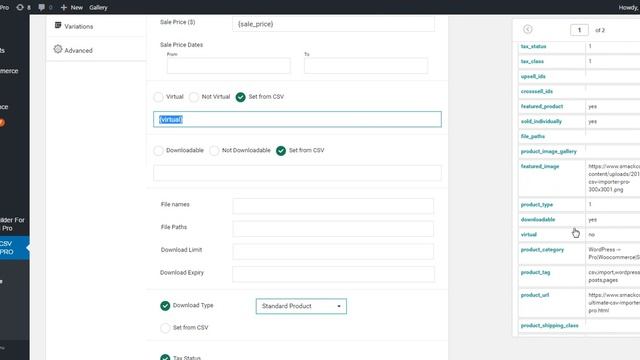640x360 pixels.
Task: Click the Variations list icon
Action: point(58,25)
